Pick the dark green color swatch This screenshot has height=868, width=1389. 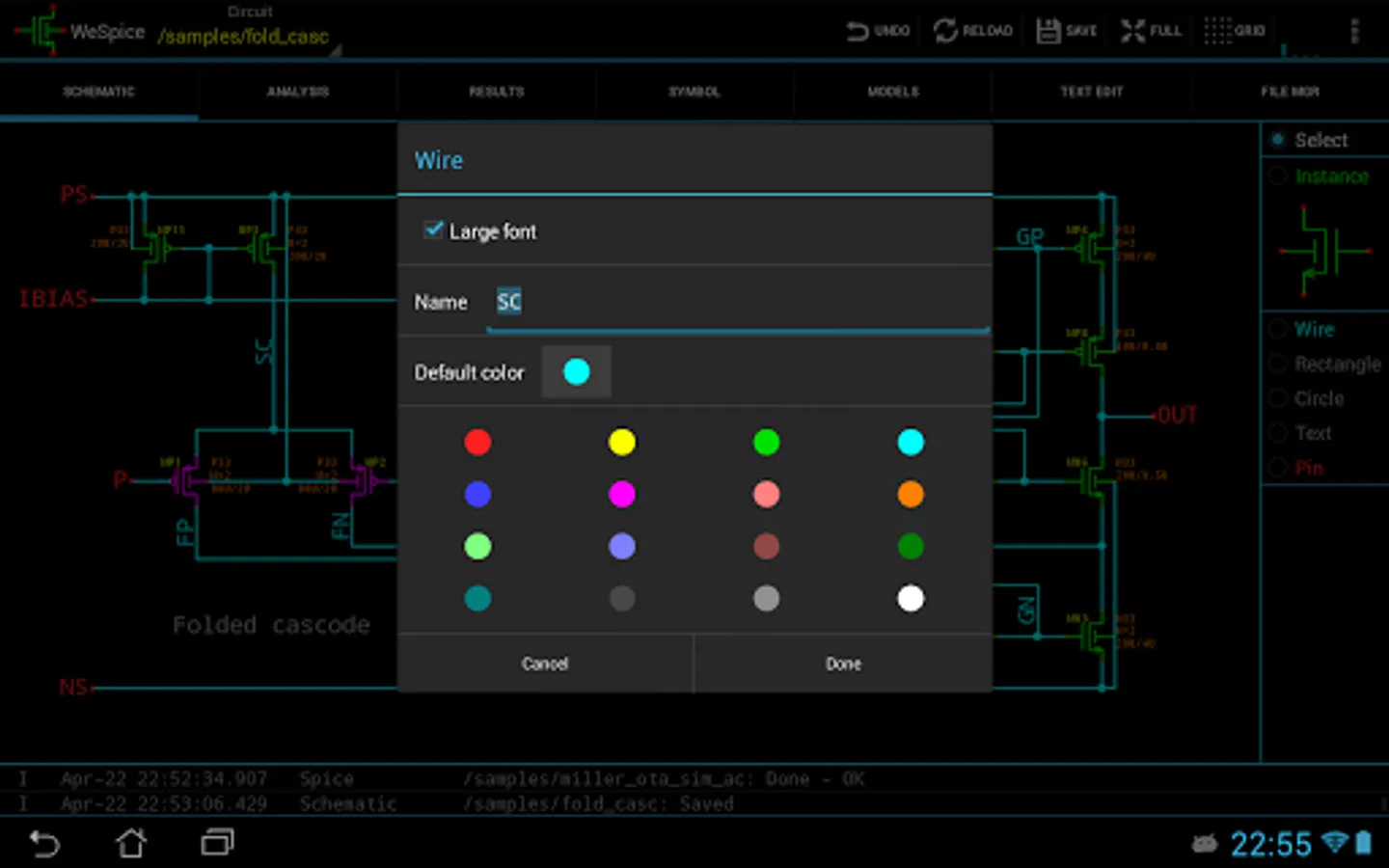(x=911, y=546)
